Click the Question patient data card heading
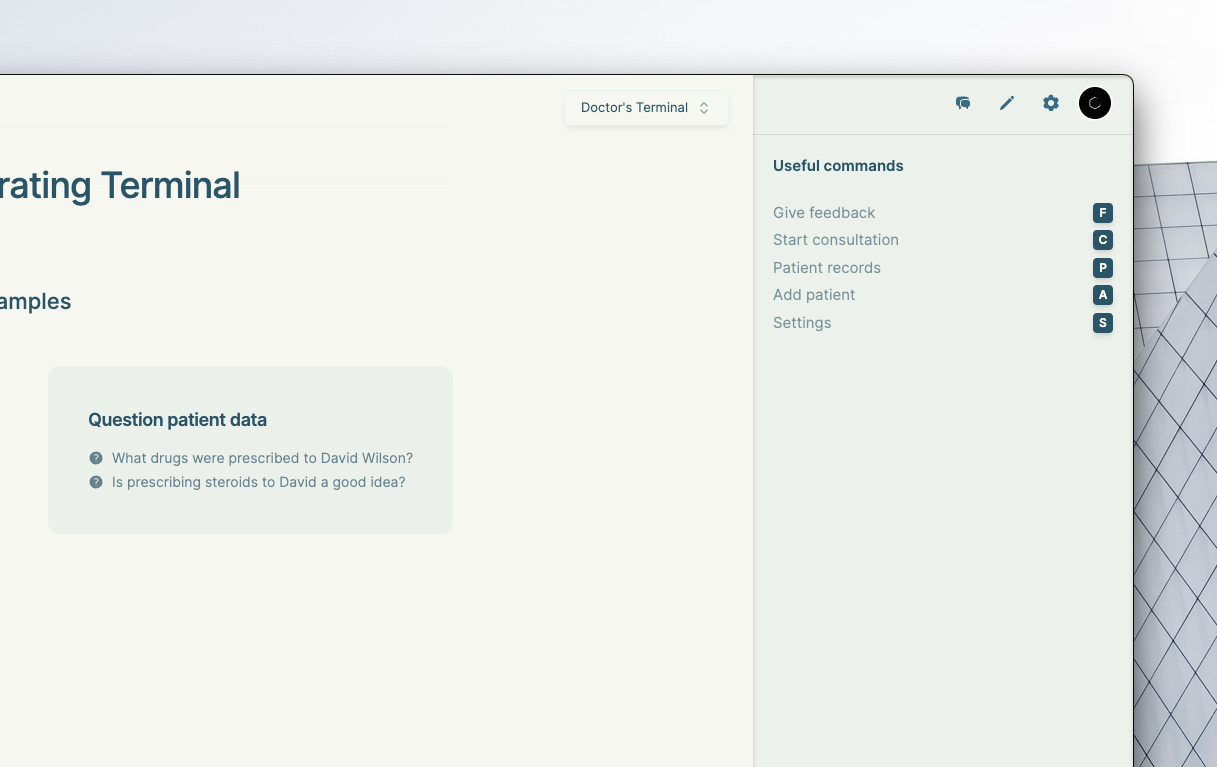Viewport: 1217px width, 767px height. pos(177,420)
